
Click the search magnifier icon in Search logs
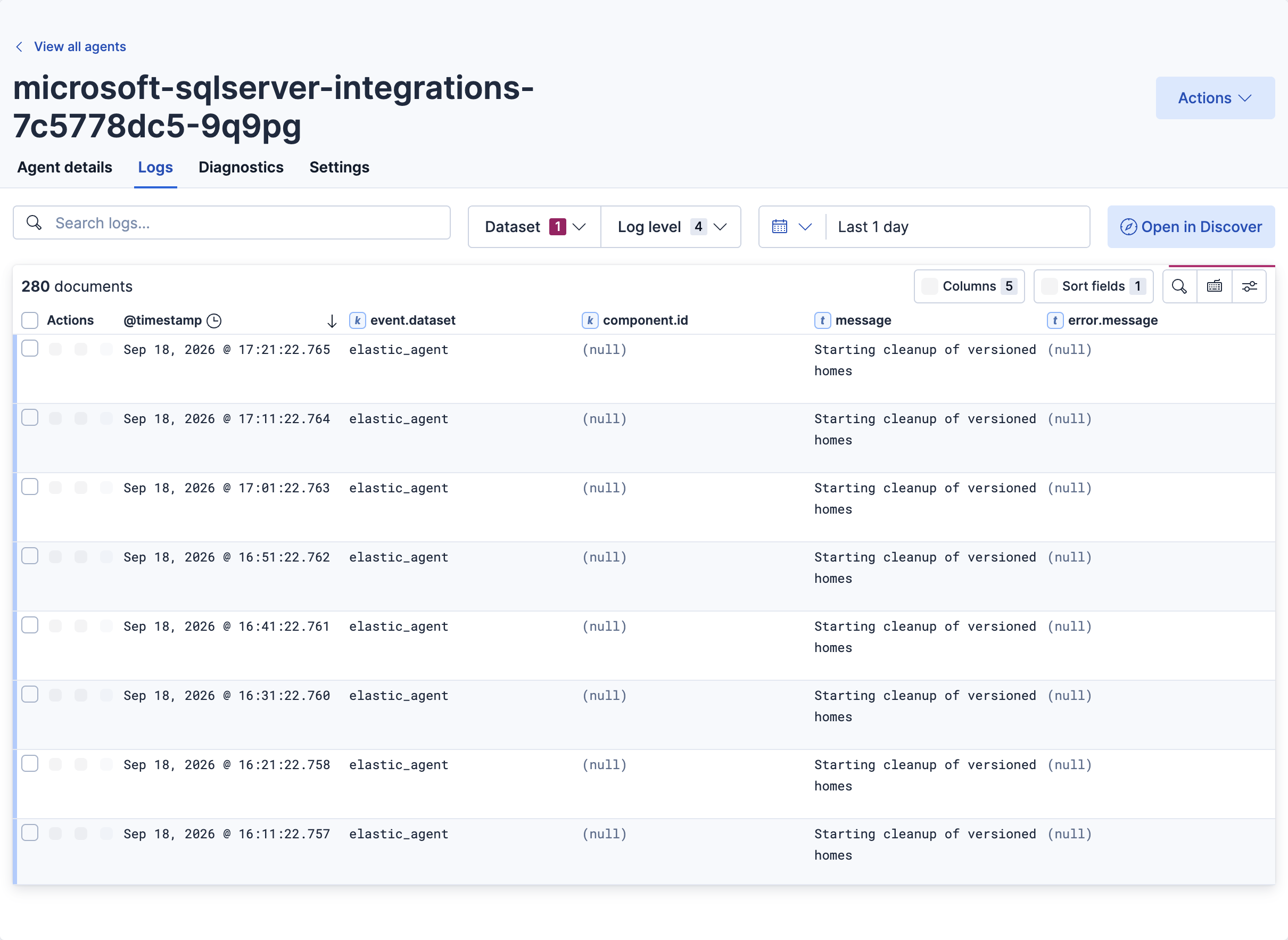click(x=34, y=222)
